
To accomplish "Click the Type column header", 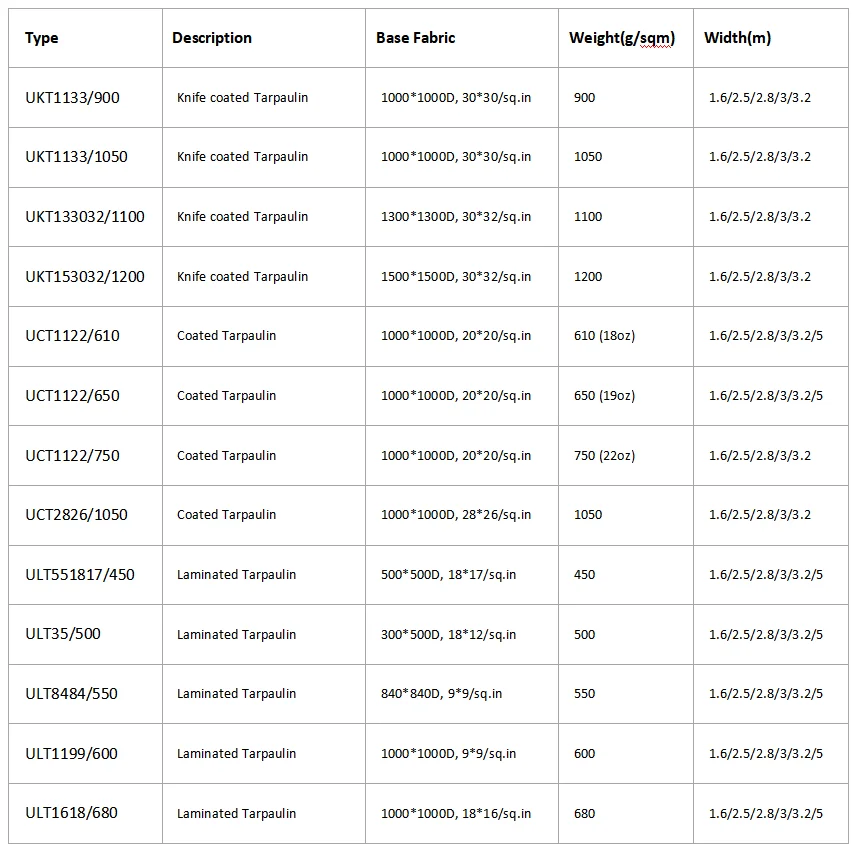I will 42,38.
